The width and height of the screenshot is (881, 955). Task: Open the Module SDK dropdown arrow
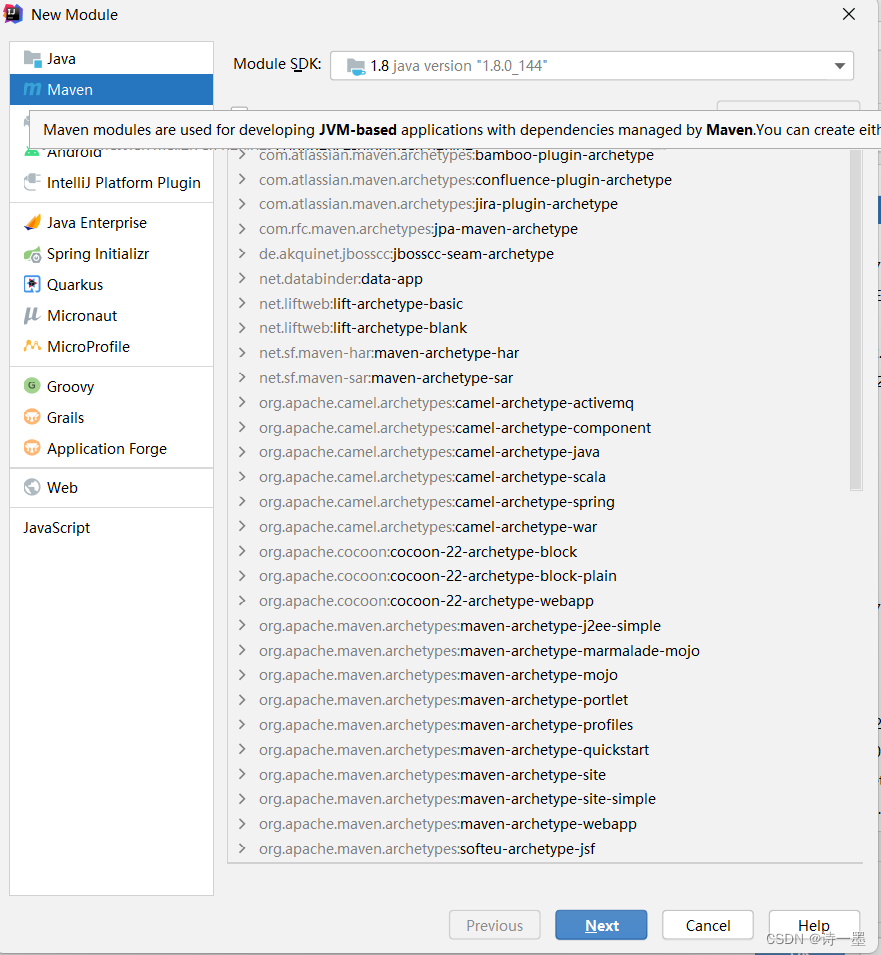click(840, 66)
